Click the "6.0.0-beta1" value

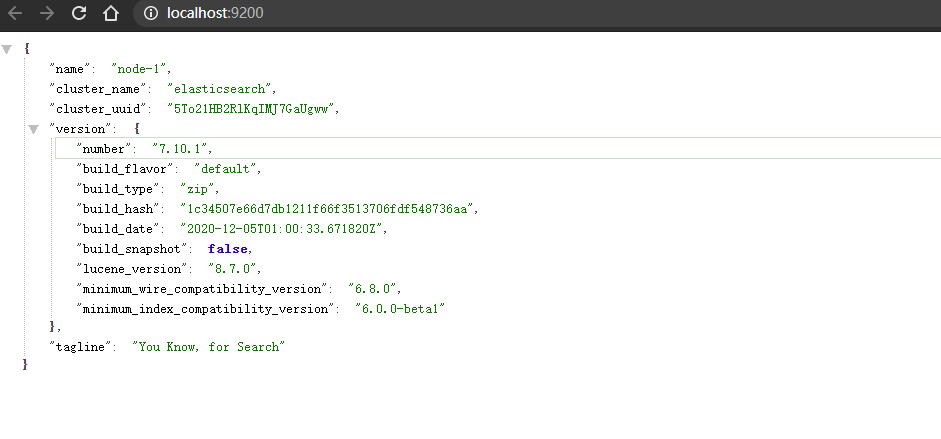[400, 308]
